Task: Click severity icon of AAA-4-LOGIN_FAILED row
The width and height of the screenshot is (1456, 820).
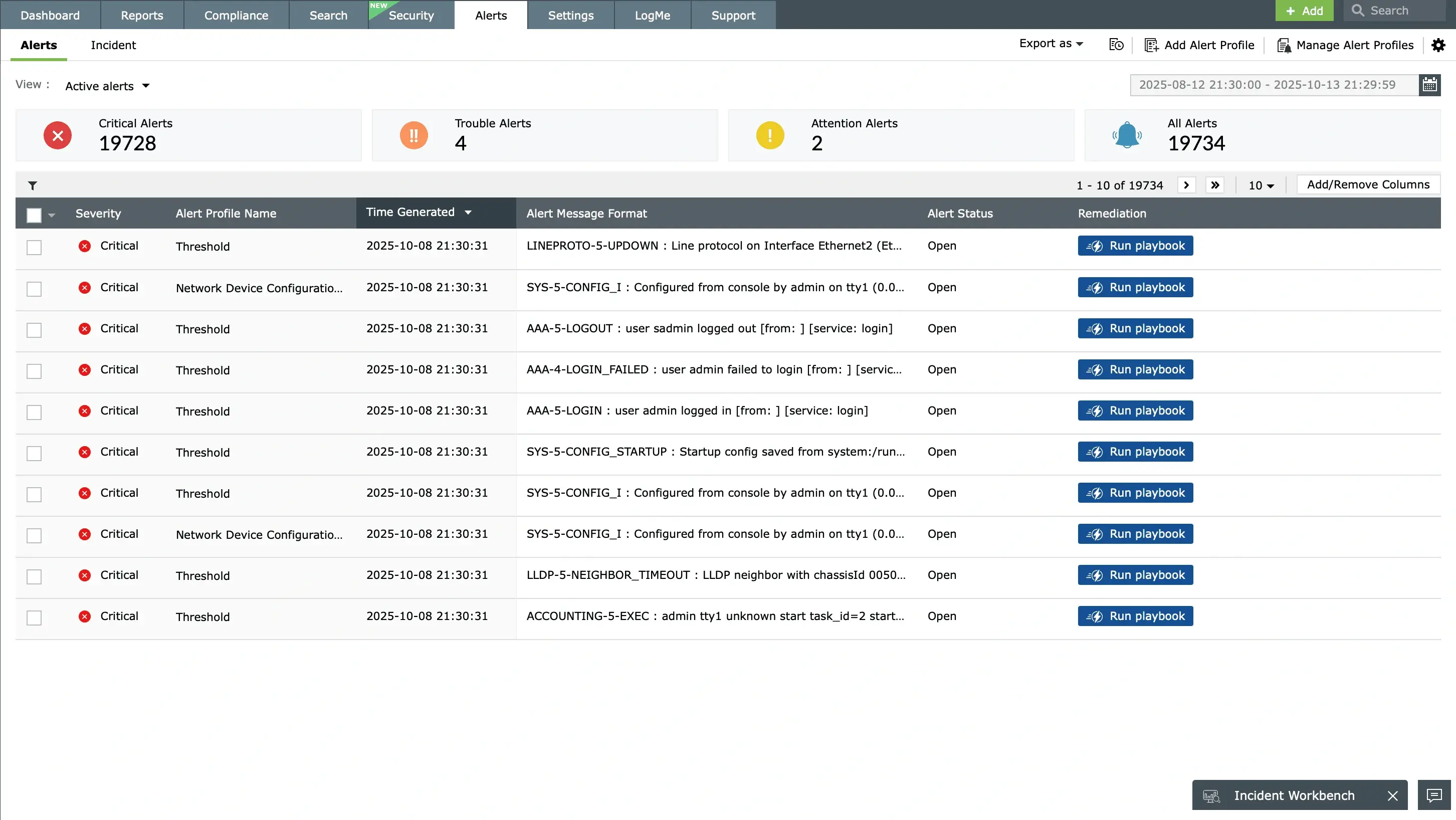Action: pyautogui.click(x=85, y=370)
